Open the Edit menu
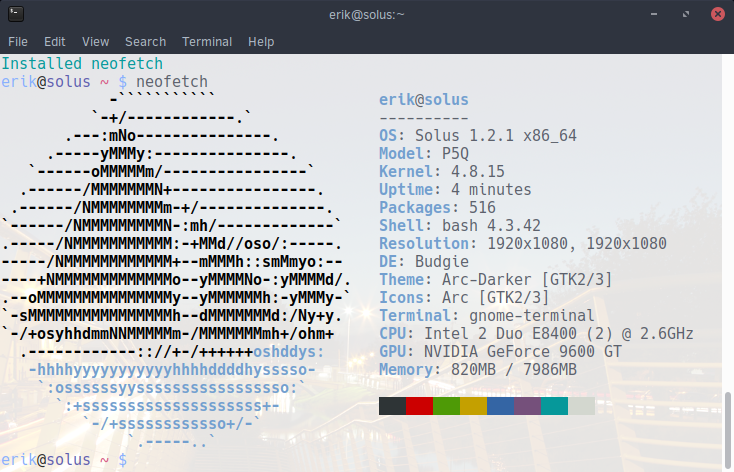Viewport: 734px width, 472px height. click(x=54, y=42)
